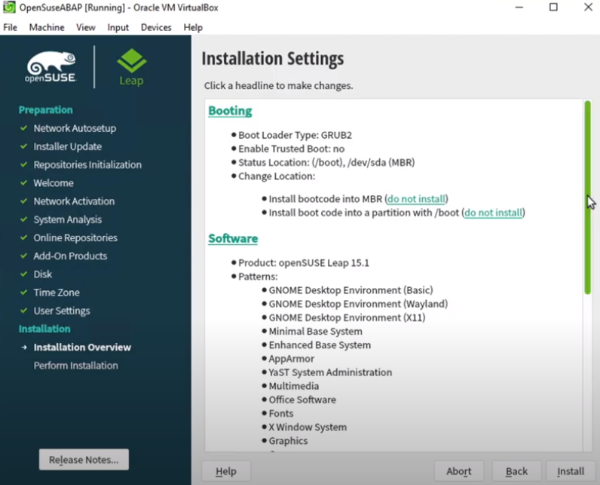This screenshot has width=600, height=485.
Task: Click 'Status Location' line
Action: click(326, 163)
